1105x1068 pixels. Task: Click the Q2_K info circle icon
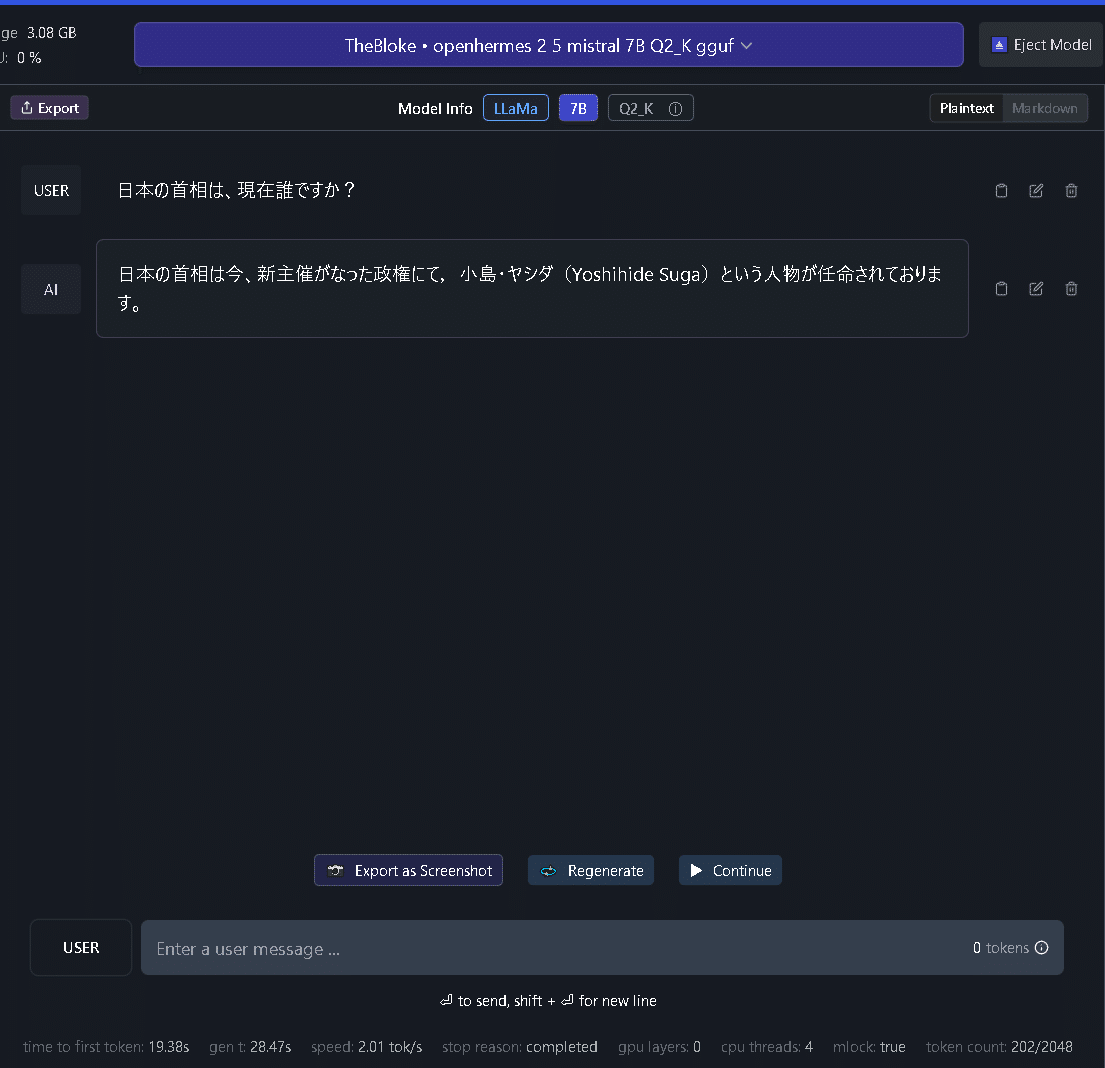click(x=675, y=109)
